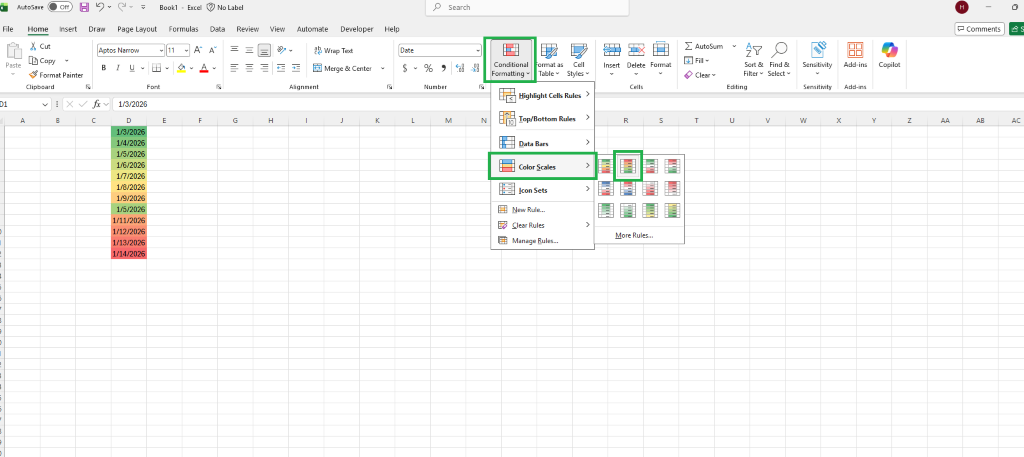The image size is (1024, 457).
Task: Expand the Merge & Center dropdown arrow
Action: click(383, 68)
